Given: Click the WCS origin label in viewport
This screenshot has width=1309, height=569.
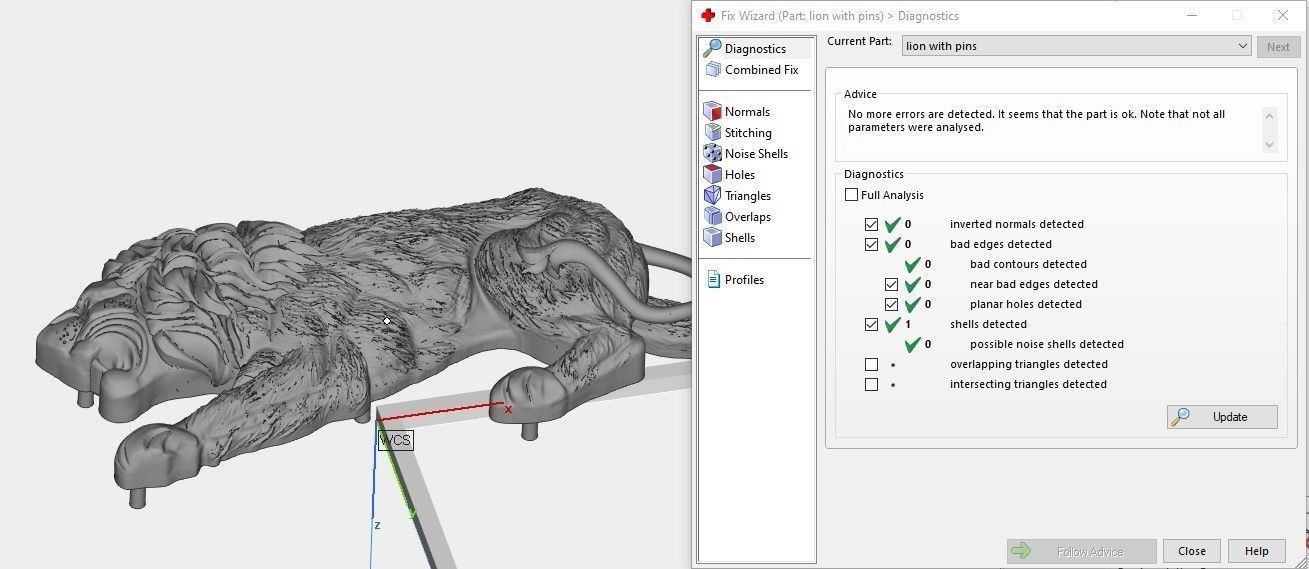Looking at the screenshot, I should (395, 440).
